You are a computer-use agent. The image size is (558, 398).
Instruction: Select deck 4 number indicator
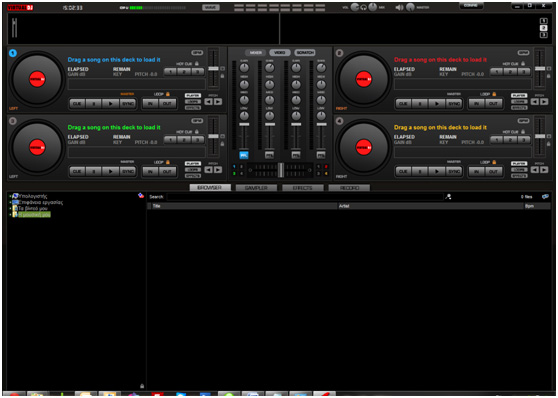(339, 121)
